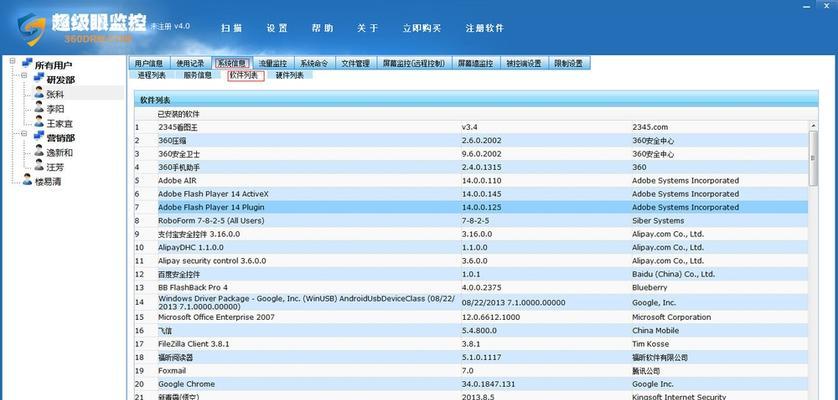Screen dimensions: 838x400
Task: Select the 百度安全控件 row
Action: [x=471, y=274]
